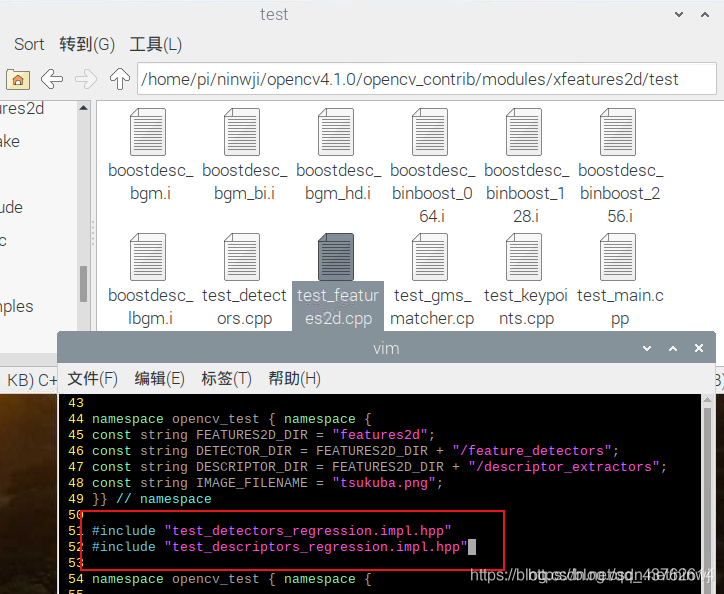
Task: Minimize the test file manager window
Action: pos(679,14)
